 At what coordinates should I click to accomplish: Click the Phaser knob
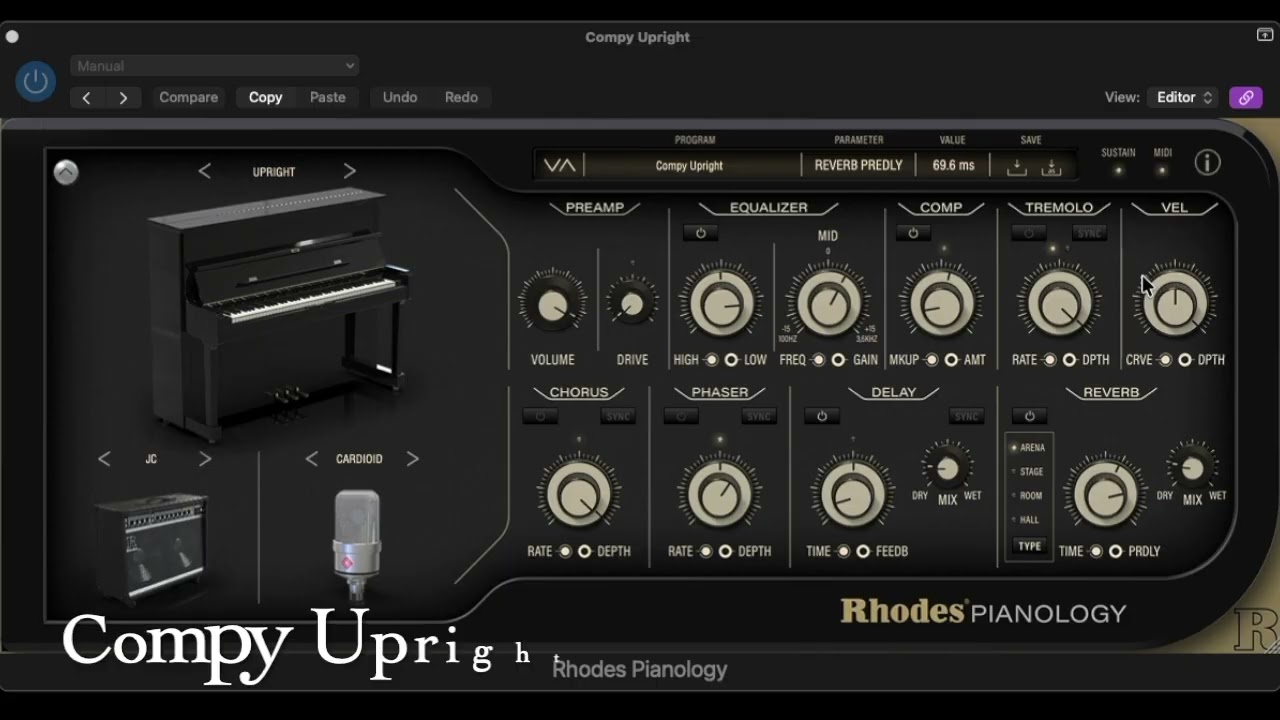coord(719,494)
